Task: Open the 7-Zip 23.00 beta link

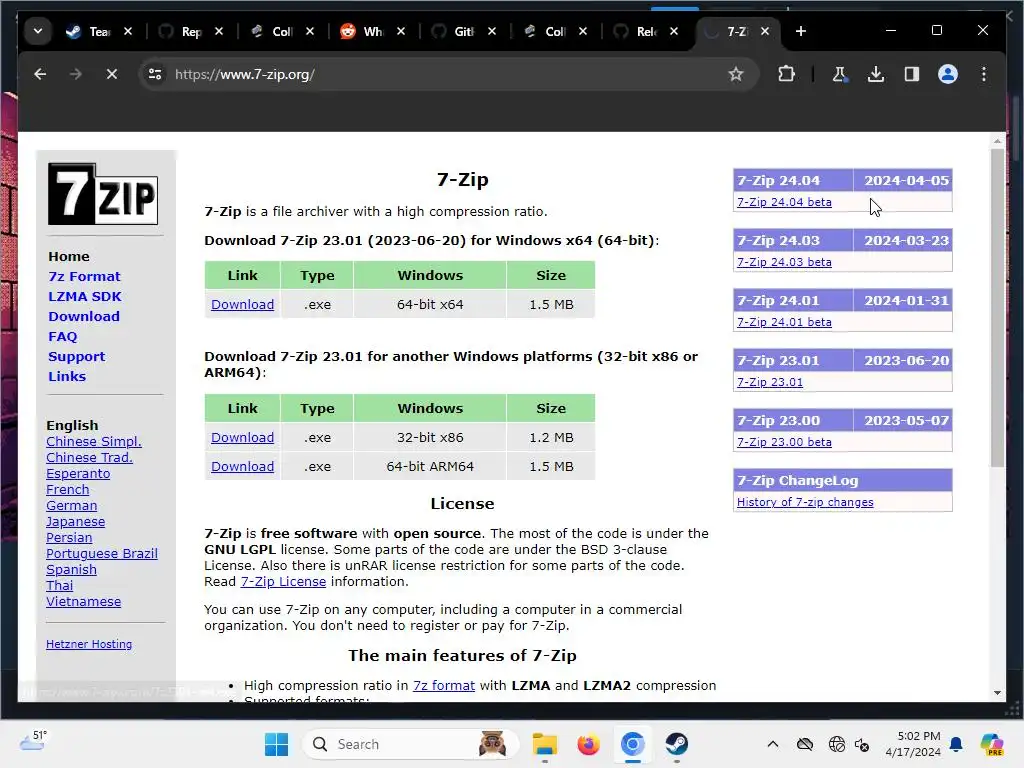Action: click(784, 442)
